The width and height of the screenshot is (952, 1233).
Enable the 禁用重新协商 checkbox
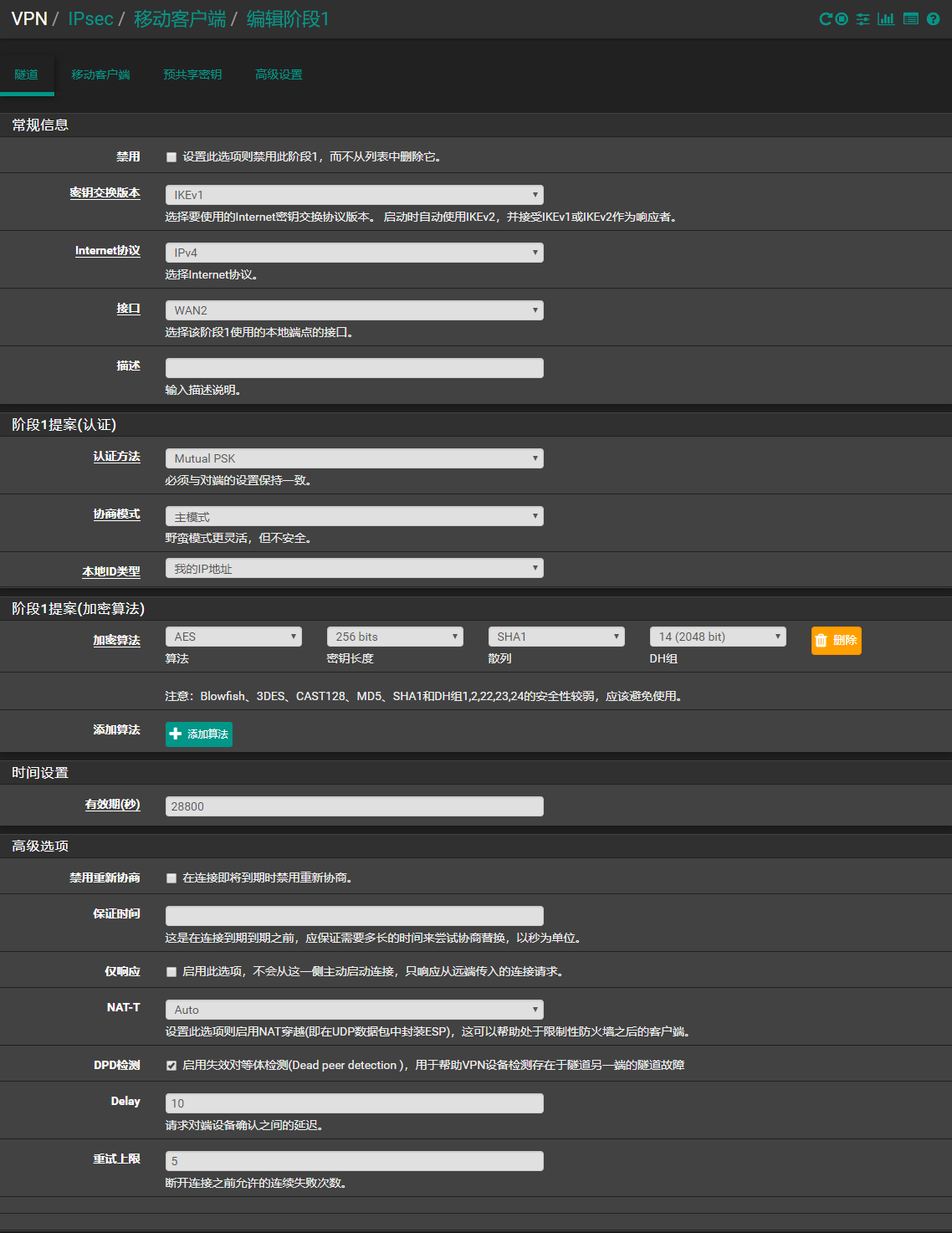coord(171,878)
